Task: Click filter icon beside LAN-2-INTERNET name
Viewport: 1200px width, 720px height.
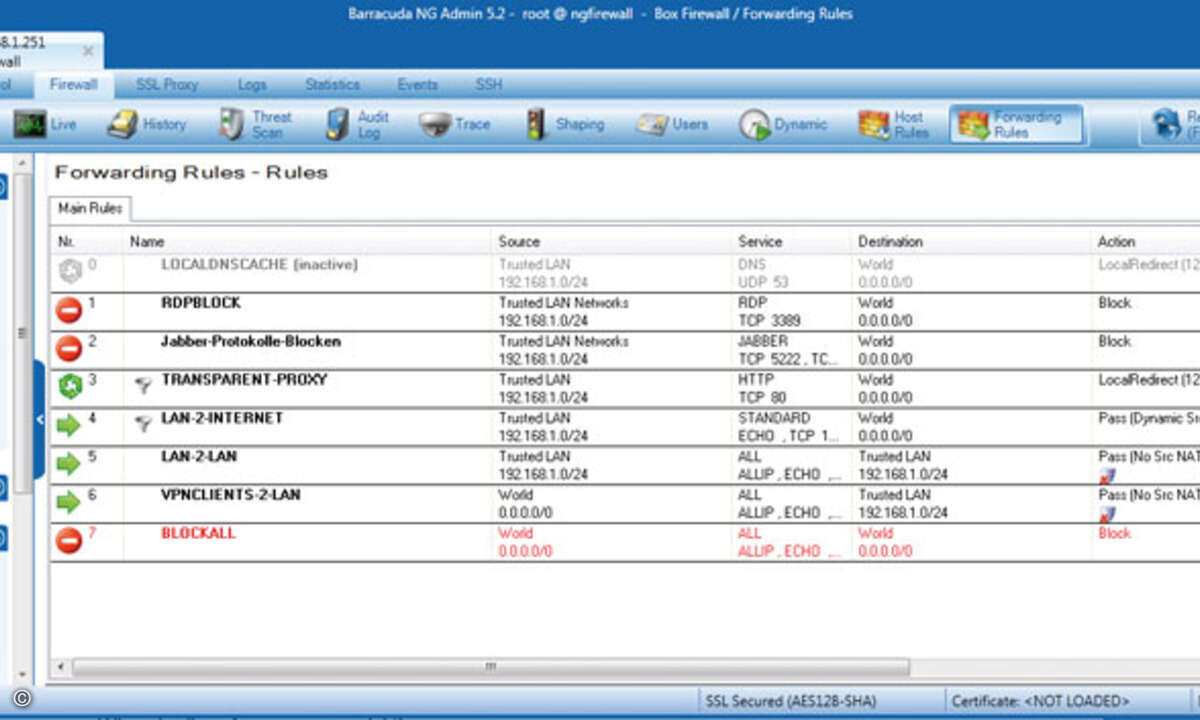Action: (x=142, y=422)
